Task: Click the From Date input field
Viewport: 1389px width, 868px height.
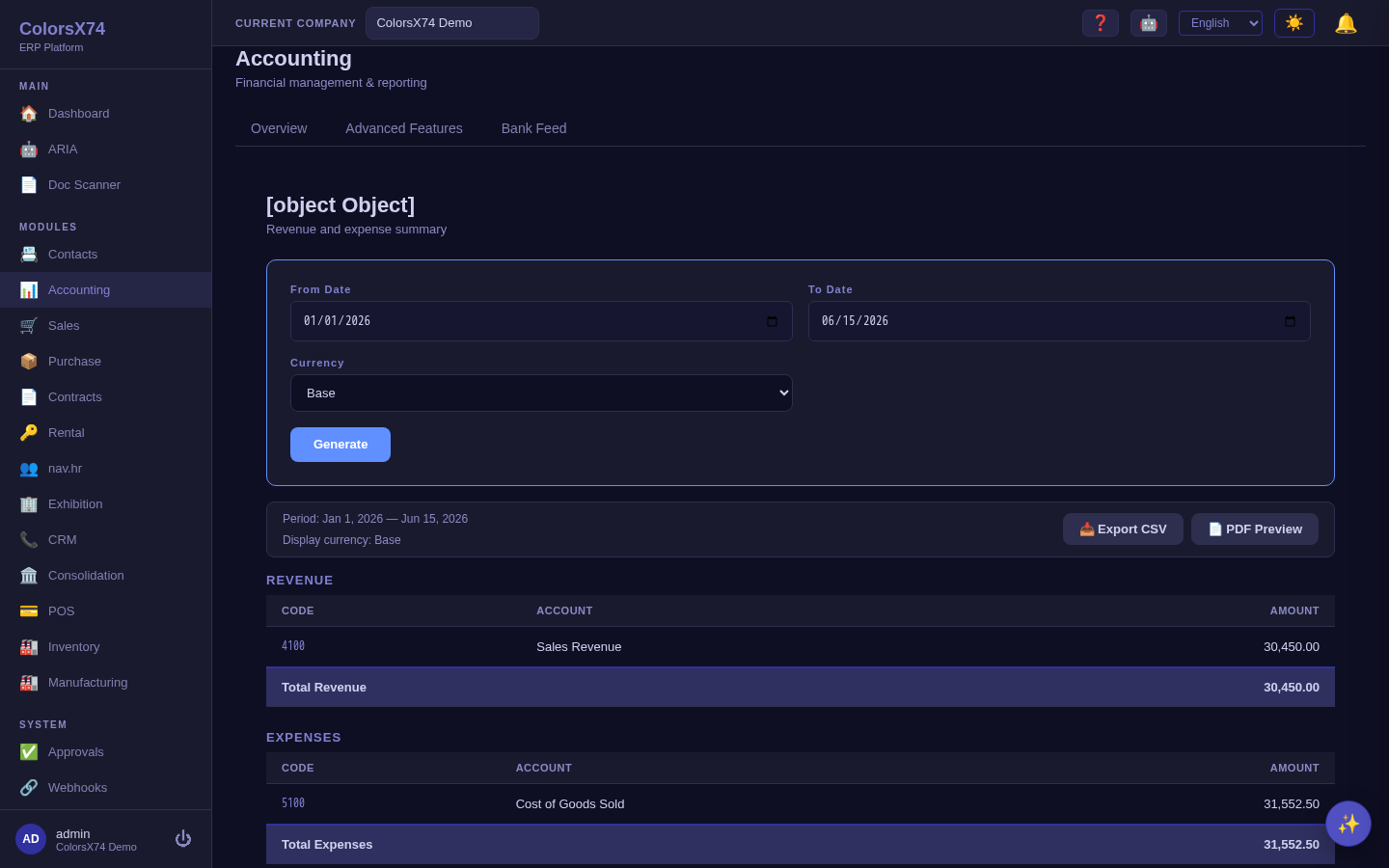Action: coord(541,321)
